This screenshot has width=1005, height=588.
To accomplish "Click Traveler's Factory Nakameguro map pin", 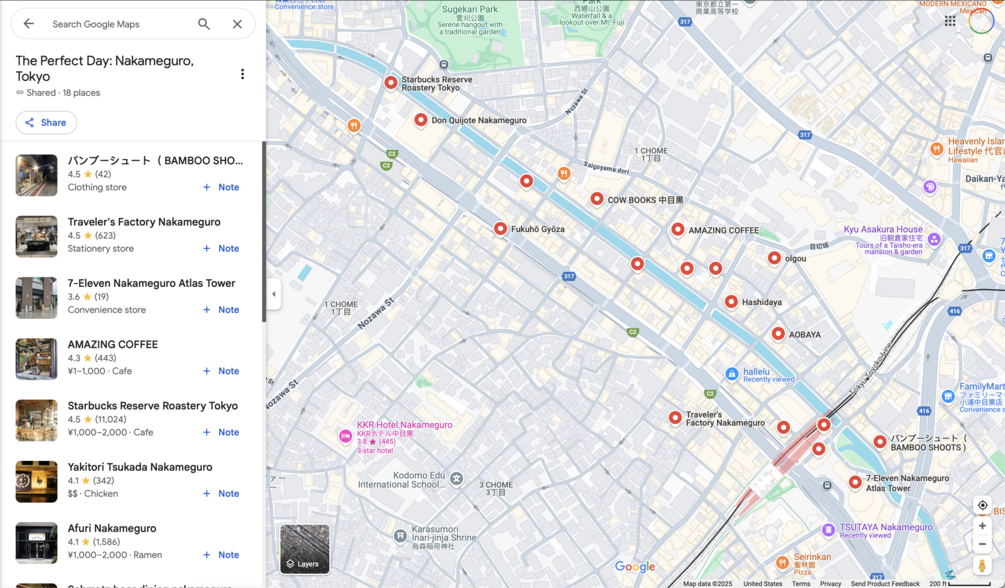I will [675, 418].
